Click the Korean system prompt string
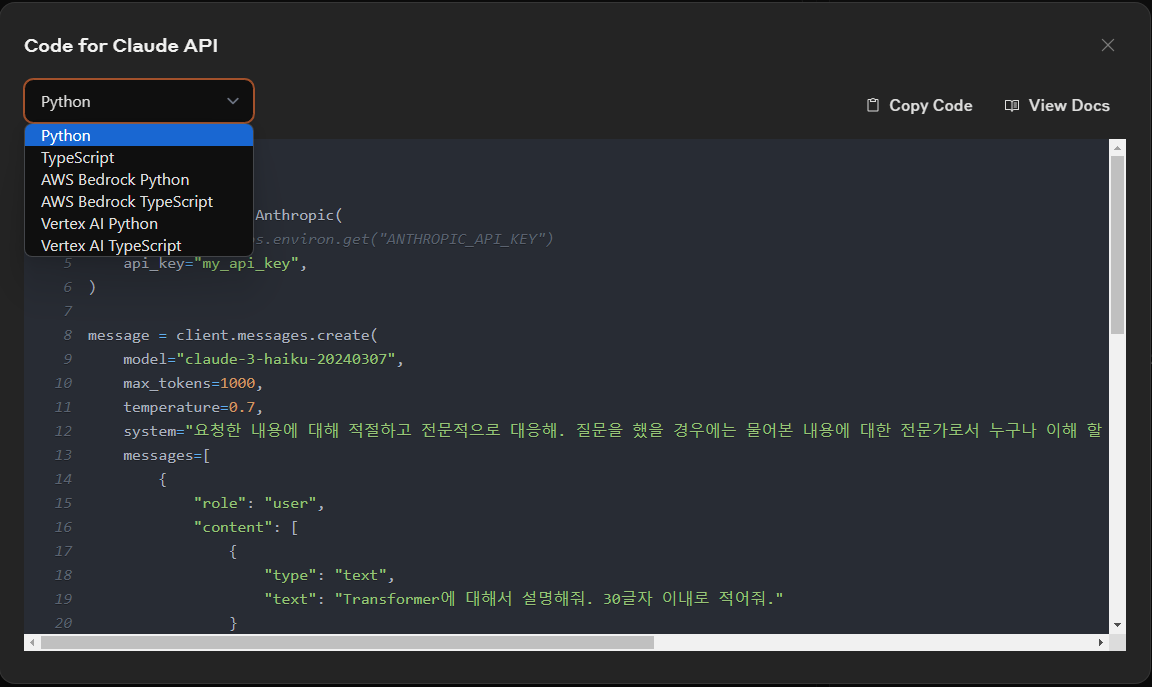 (643, 431)
